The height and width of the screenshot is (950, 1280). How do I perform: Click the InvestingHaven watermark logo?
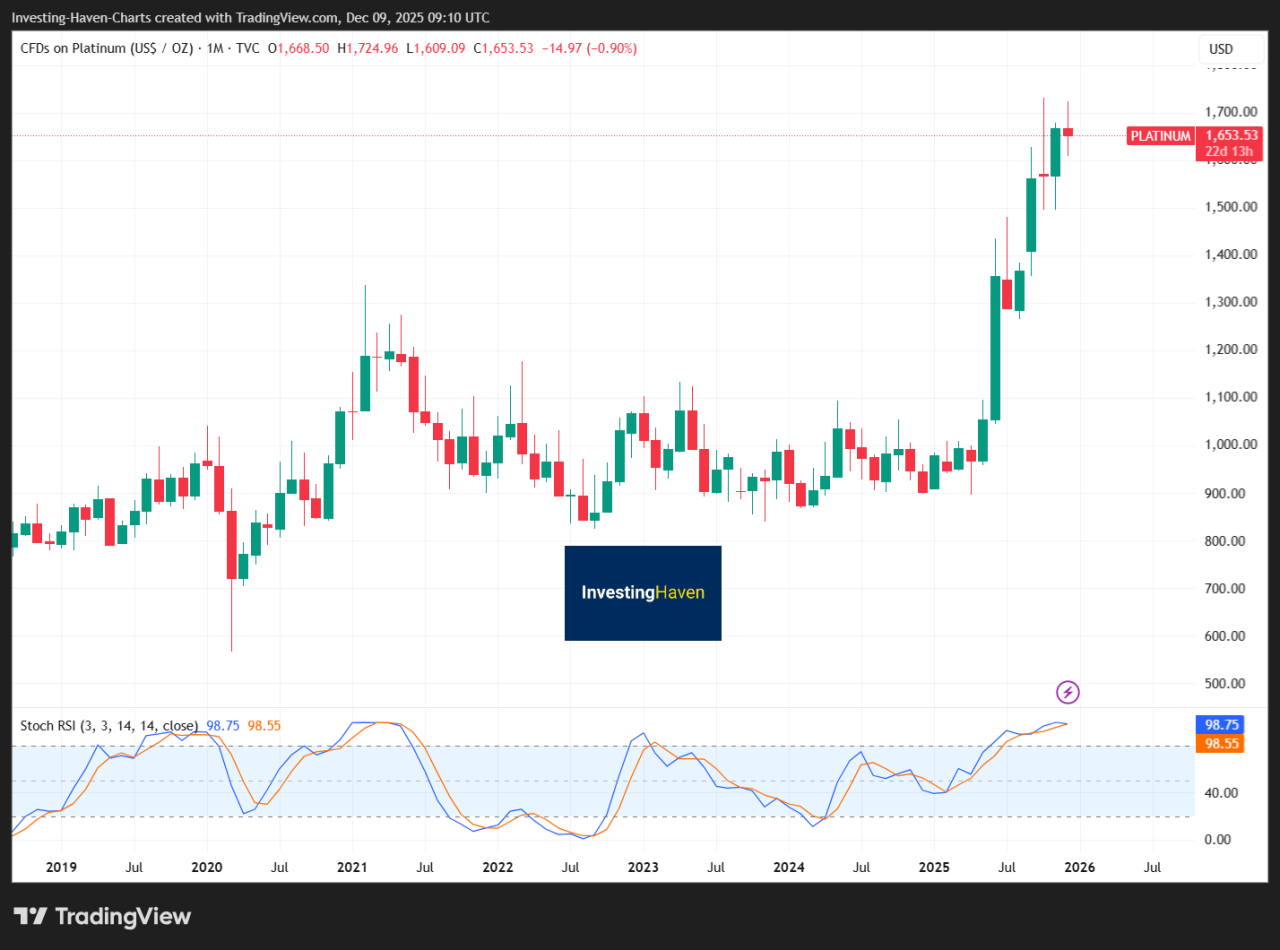coord(643,593)
